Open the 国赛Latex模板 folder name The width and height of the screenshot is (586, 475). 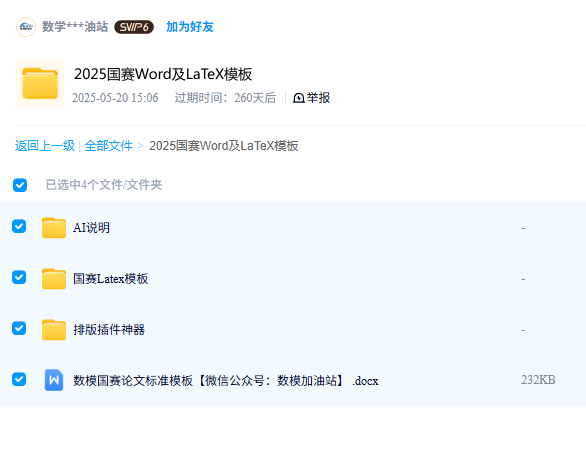(x=111, y=279)
